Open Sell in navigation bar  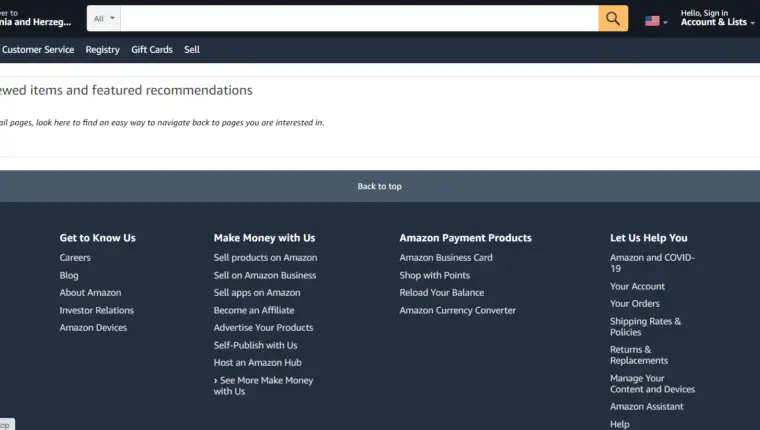point(191,49)
